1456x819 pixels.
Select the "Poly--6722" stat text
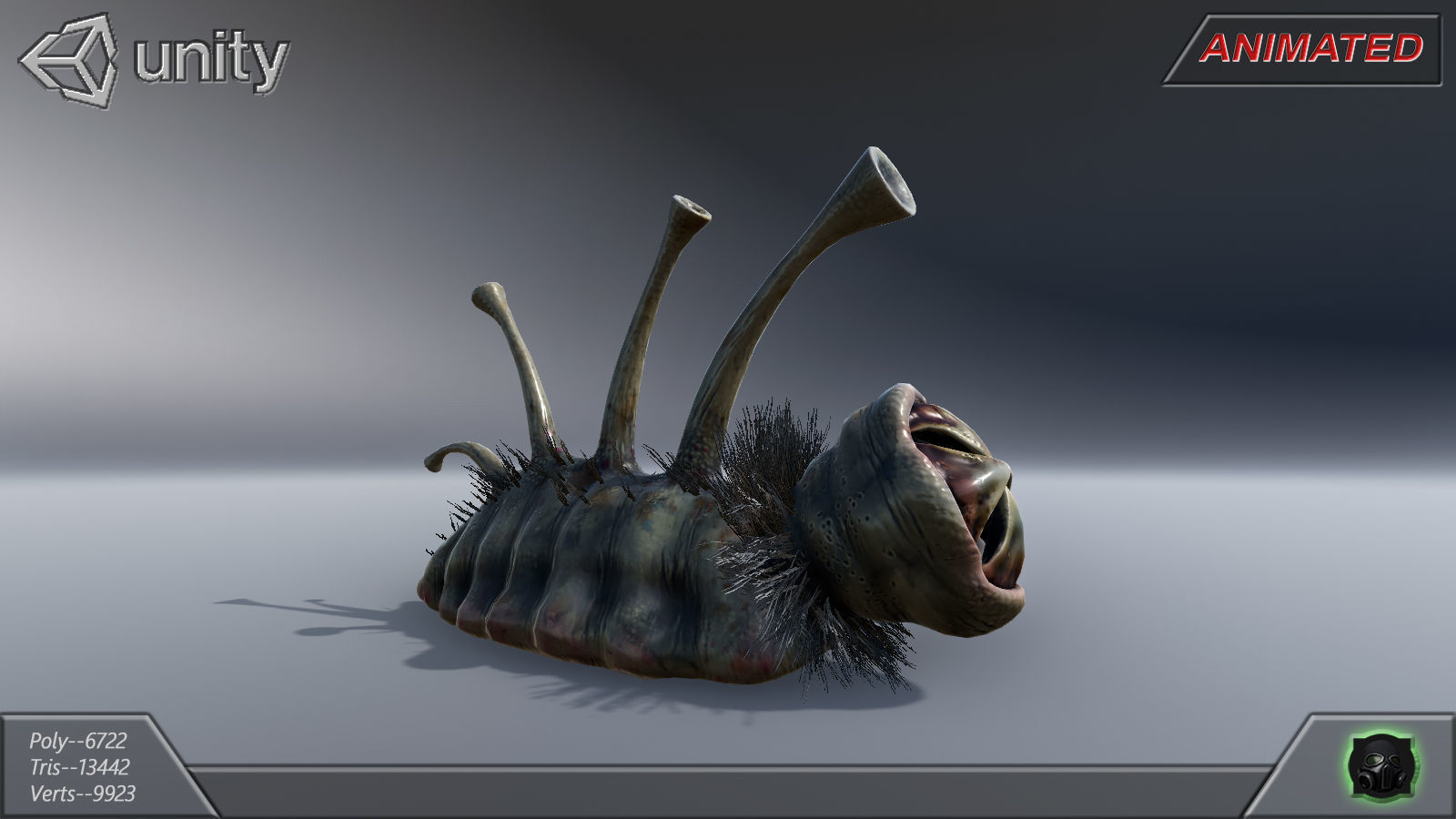pos(77,741)
